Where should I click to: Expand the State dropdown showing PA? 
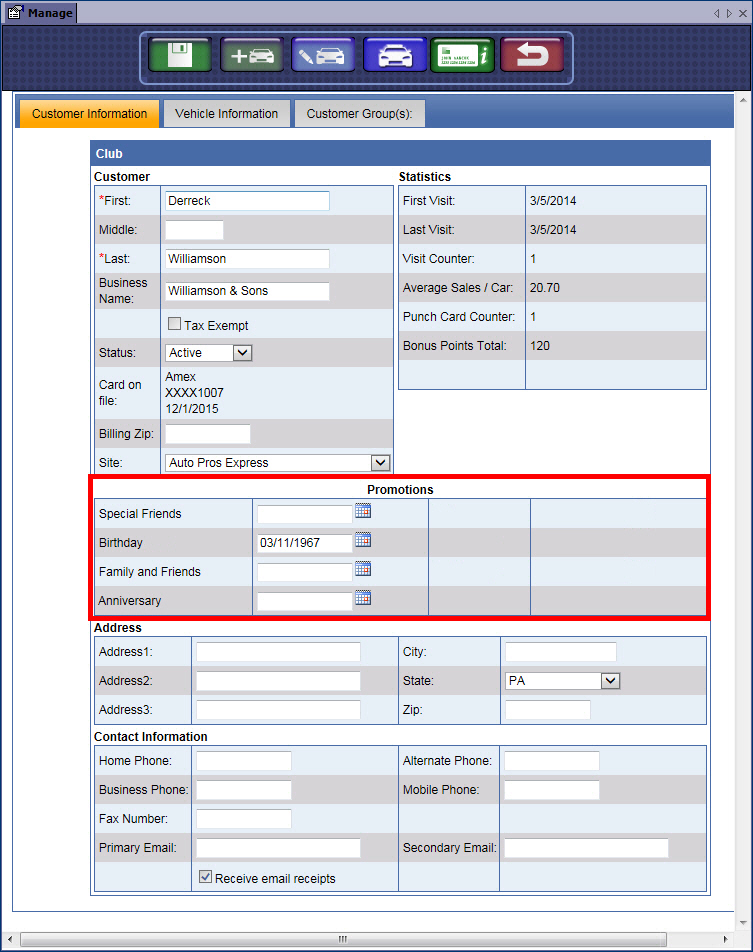tap(610, 681)
